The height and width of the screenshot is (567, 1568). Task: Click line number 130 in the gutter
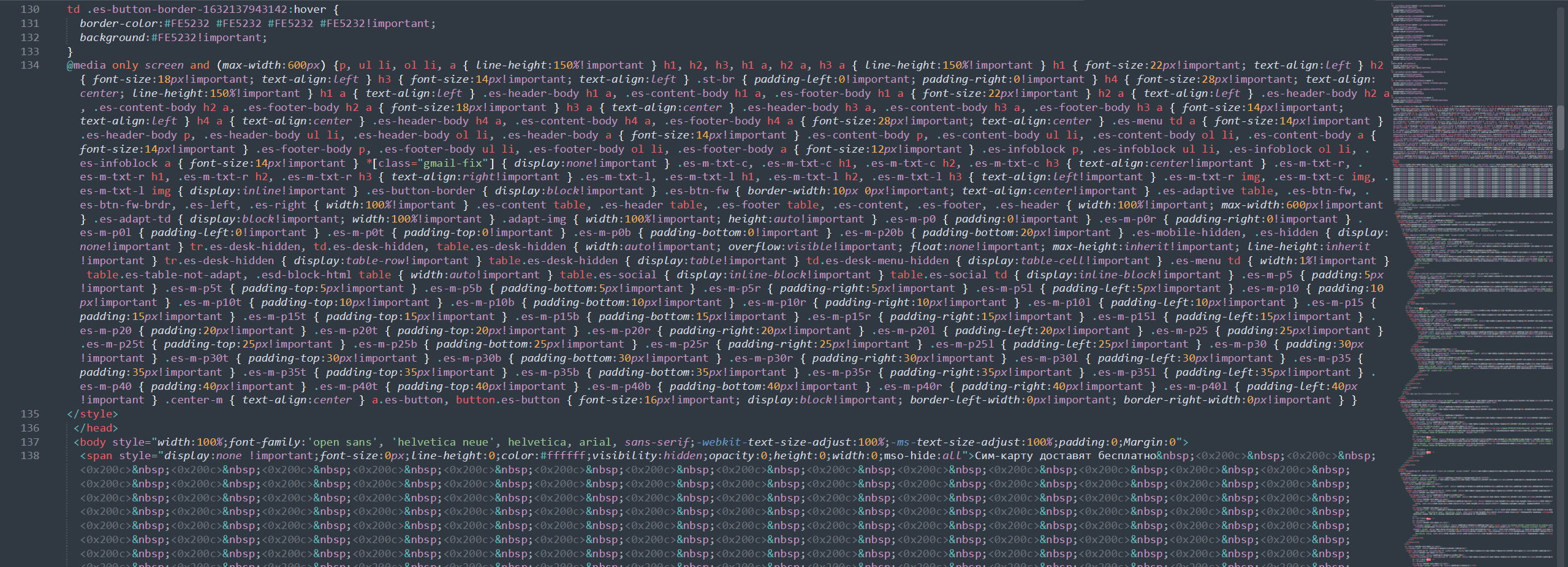[x=30, y=9]
